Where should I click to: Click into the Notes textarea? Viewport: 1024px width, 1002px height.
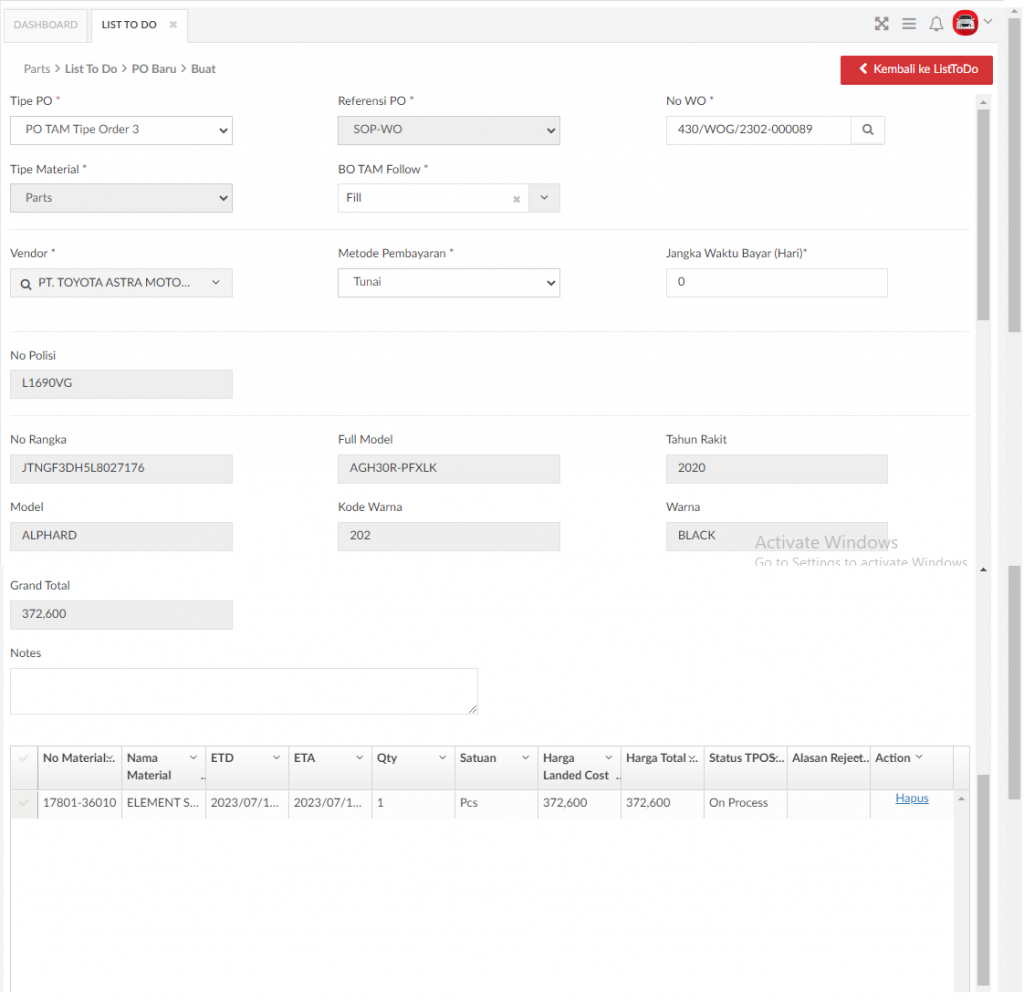[x=244, y=691]
